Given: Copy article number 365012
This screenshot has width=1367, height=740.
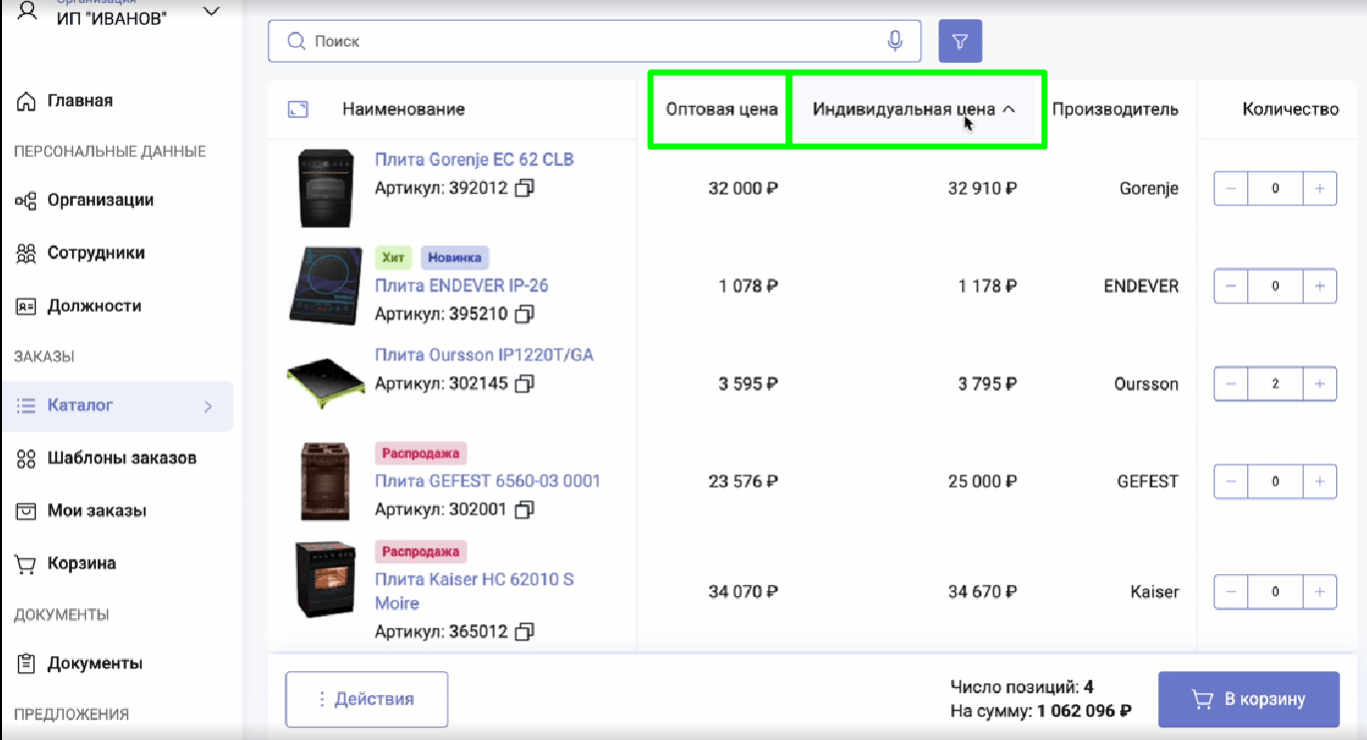Looking at the screenshot, I should [525, 632].
